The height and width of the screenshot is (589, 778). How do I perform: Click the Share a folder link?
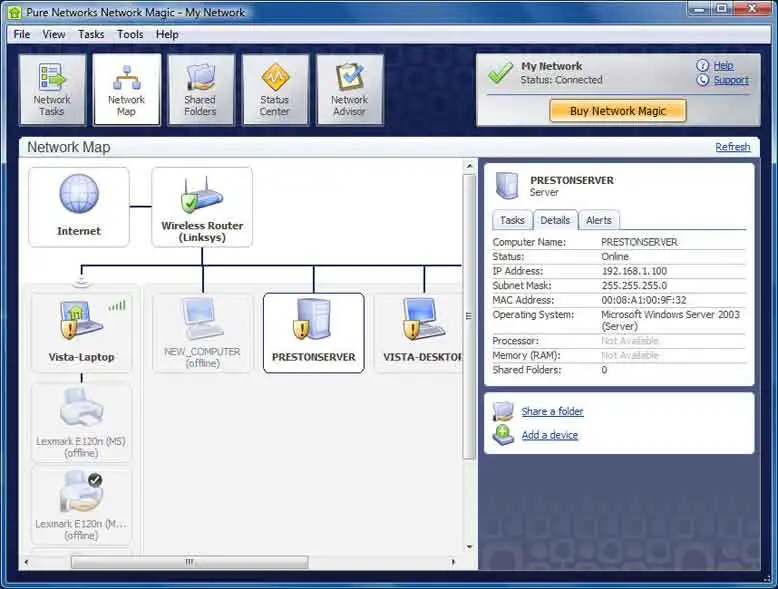point(552,411)
